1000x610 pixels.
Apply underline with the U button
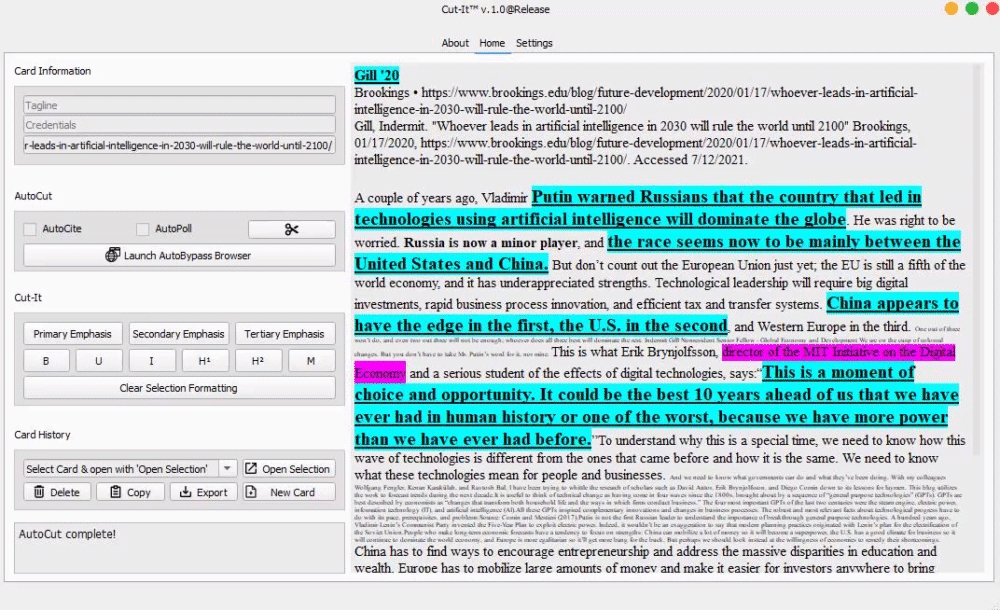point(98,361)
